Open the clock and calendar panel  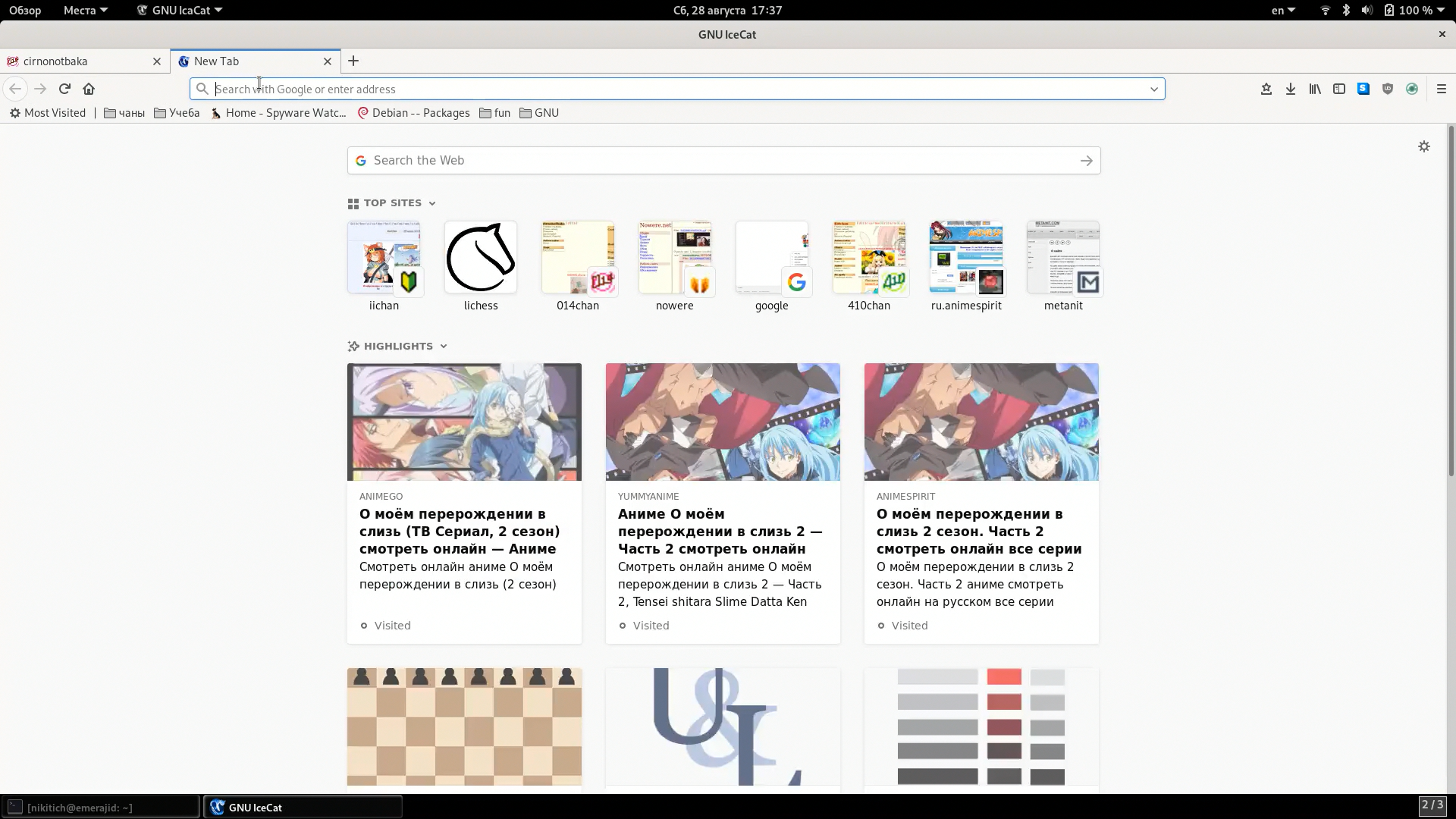pos(727,10)
